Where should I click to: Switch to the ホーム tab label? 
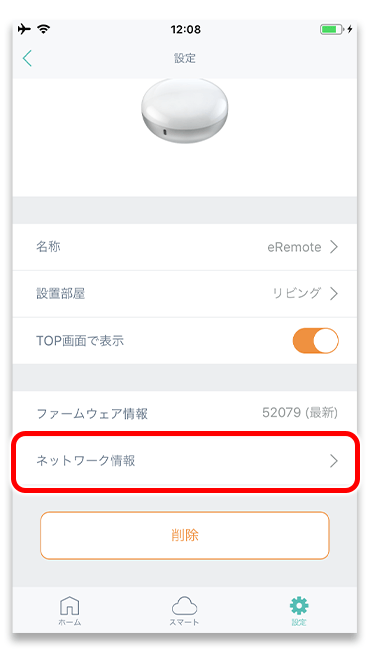[x=69, y=623]
